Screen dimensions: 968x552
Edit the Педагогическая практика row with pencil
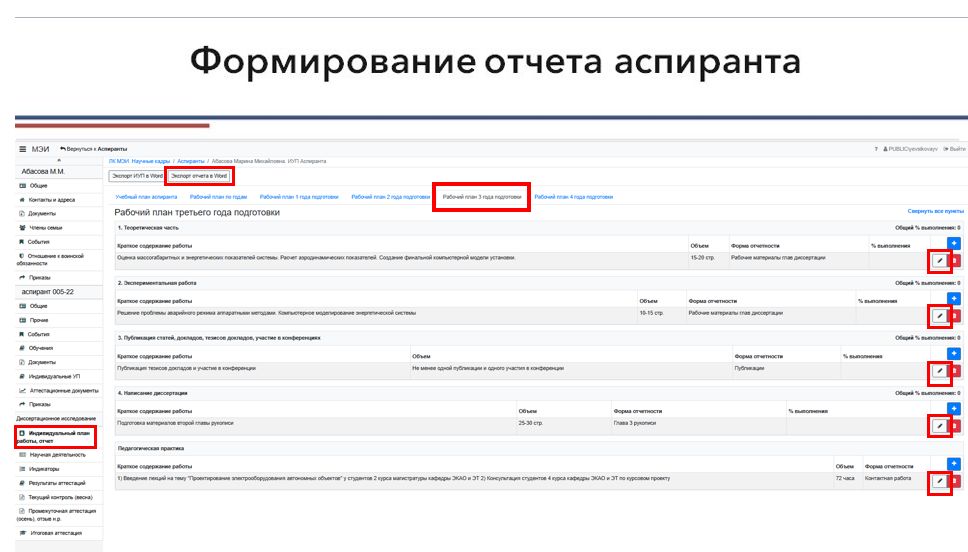939,481
